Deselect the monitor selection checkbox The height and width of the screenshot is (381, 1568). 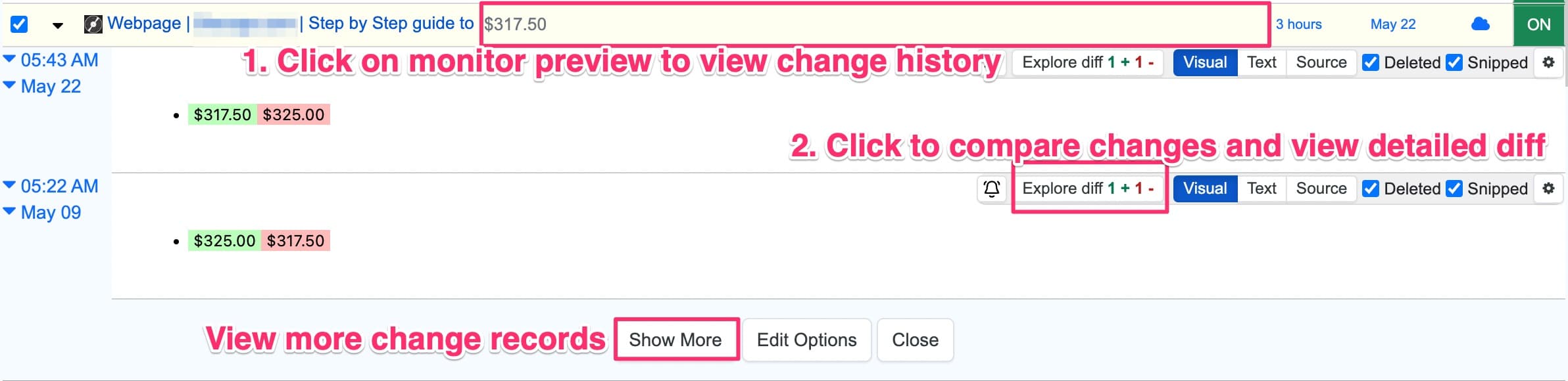20,24
